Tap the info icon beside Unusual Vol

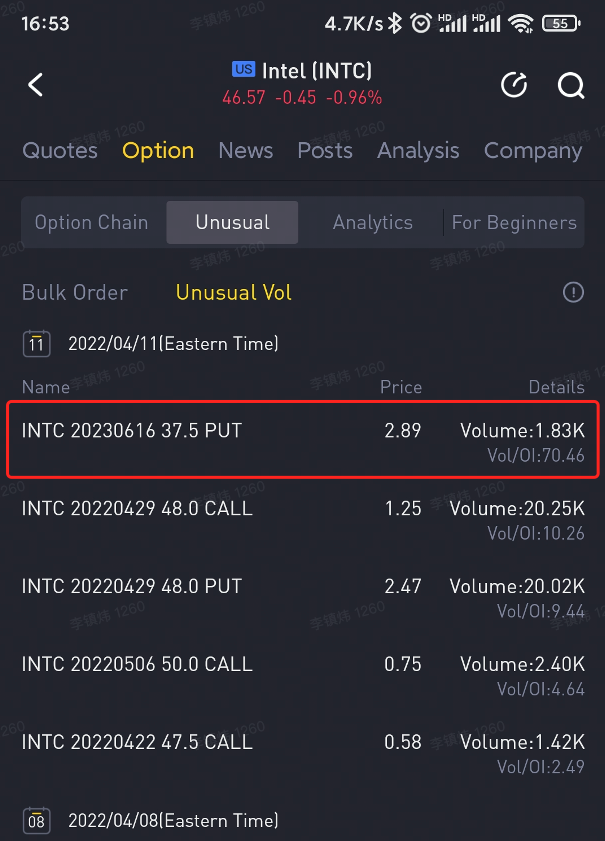click(x=573, y=292)
